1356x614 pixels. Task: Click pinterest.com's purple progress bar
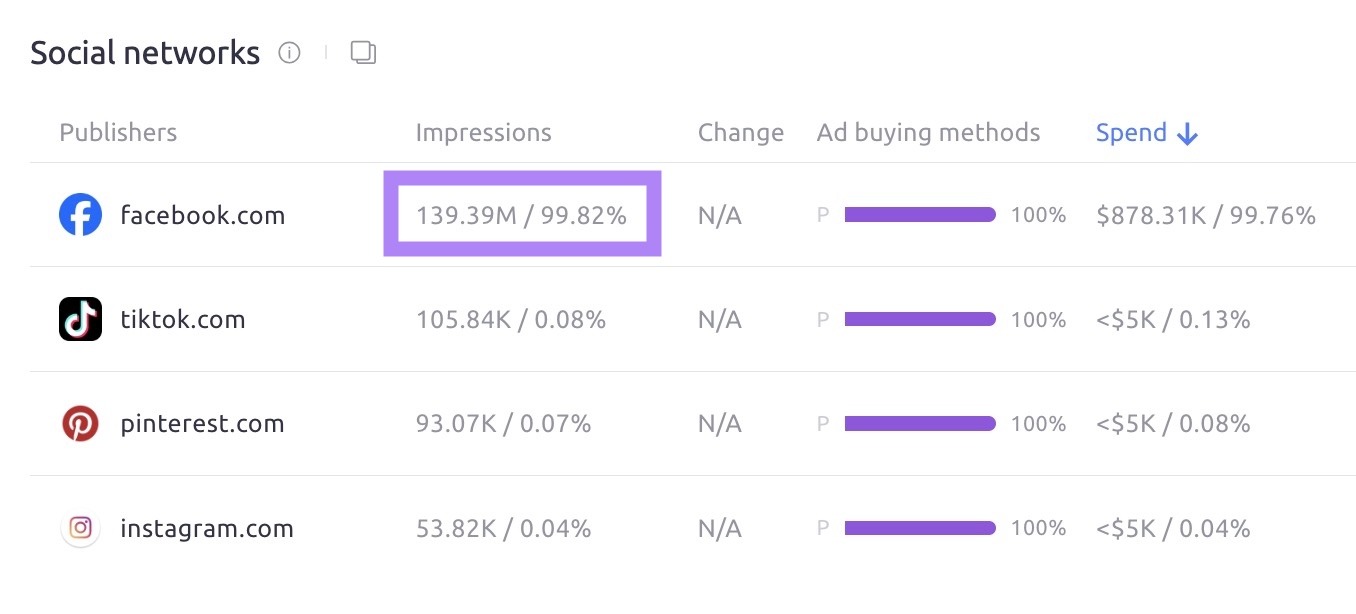click(918, 423)
